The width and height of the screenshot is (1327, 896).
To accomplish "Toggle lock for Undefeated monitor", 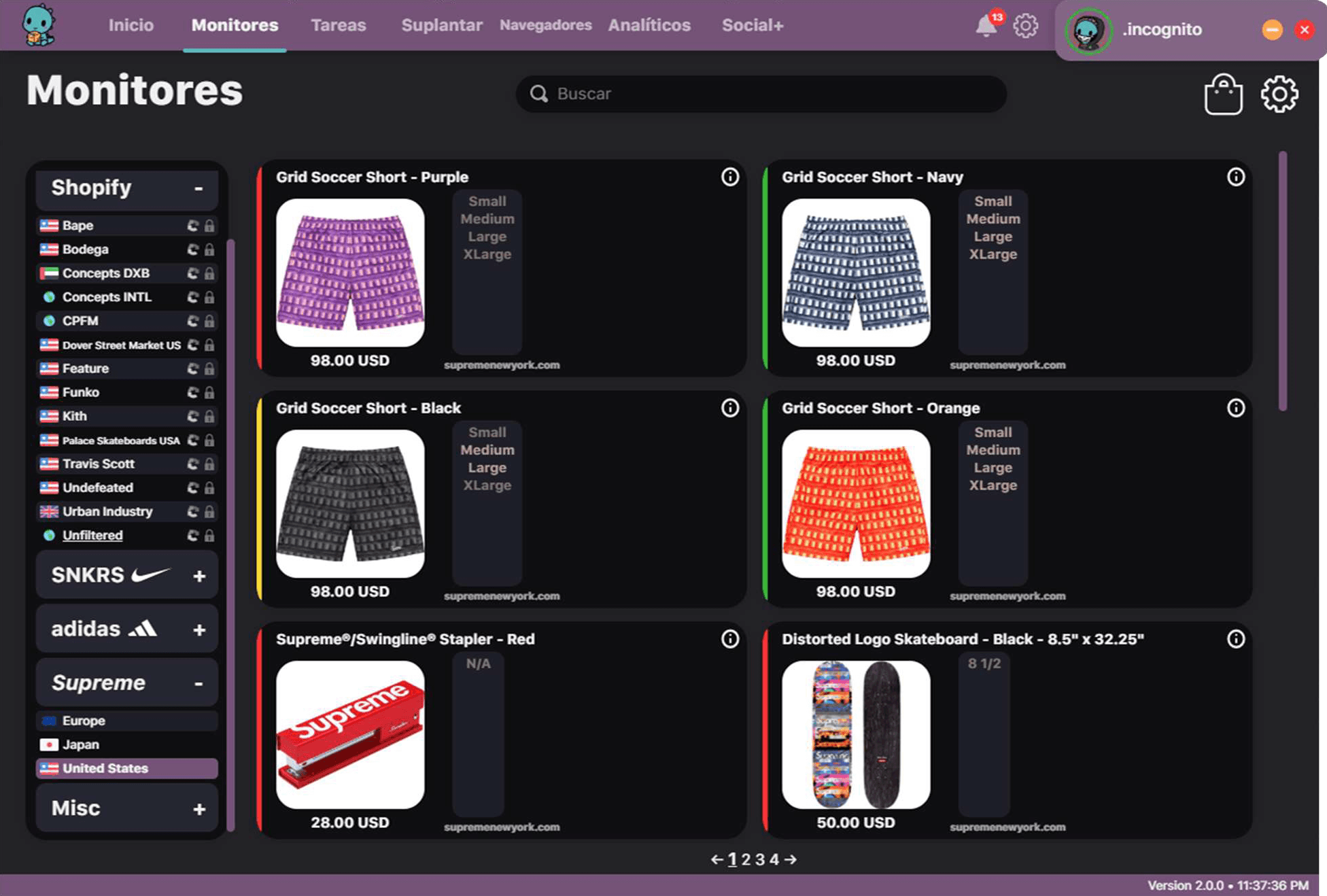I will pos(209,487).
